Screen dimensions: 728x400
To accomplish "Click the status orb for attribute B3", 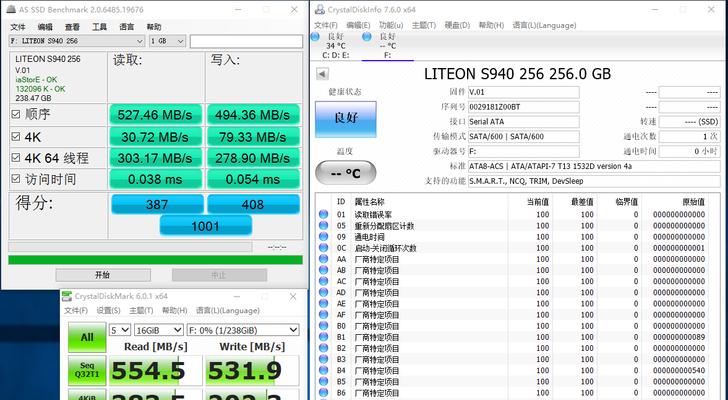I will (324, 359).
